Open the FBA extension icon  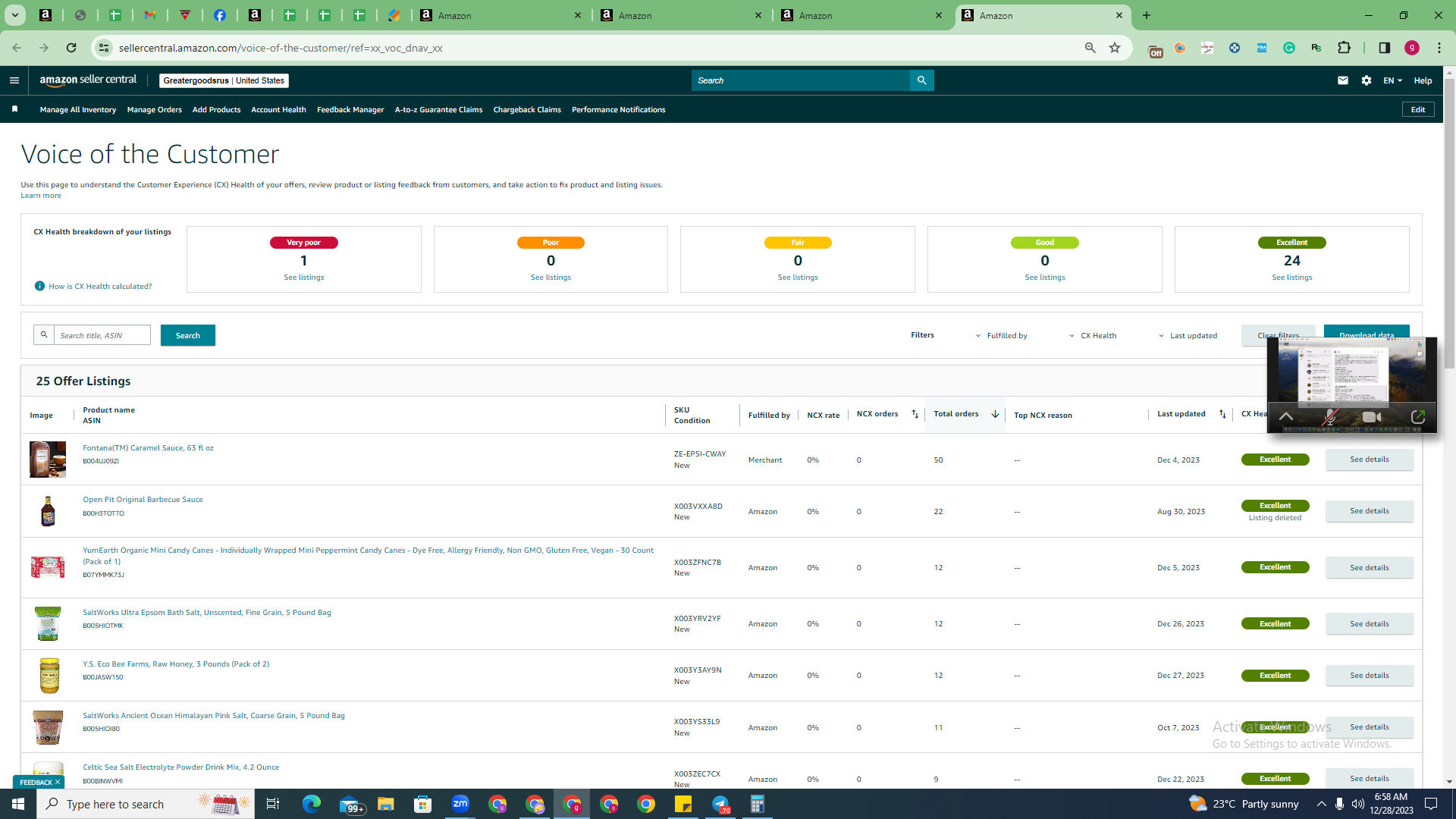click(x=1262, y=48)
